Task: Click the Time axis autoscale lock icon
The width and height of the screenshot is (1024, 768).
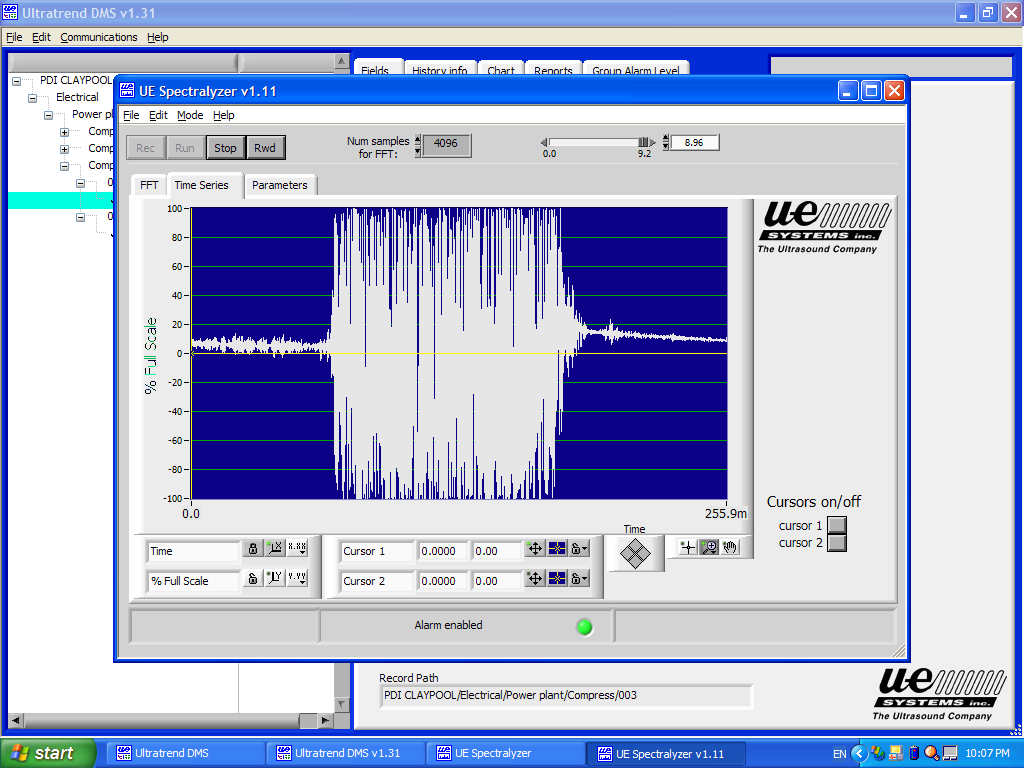Action: [x=253, y=548]
